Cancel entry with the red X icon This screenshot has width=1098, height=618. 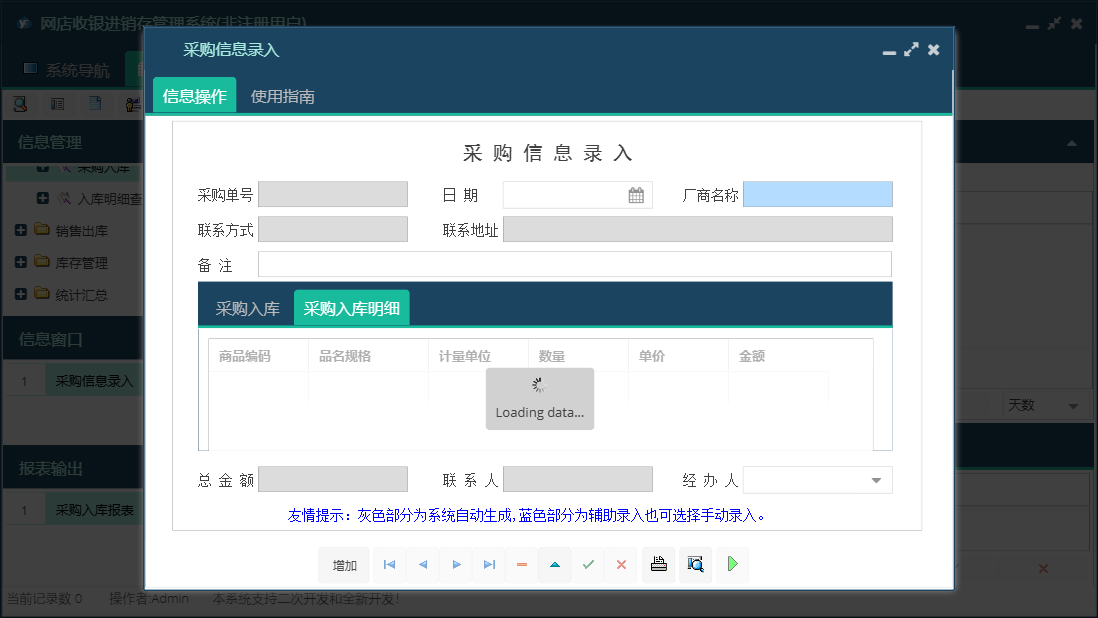[621, 565]
